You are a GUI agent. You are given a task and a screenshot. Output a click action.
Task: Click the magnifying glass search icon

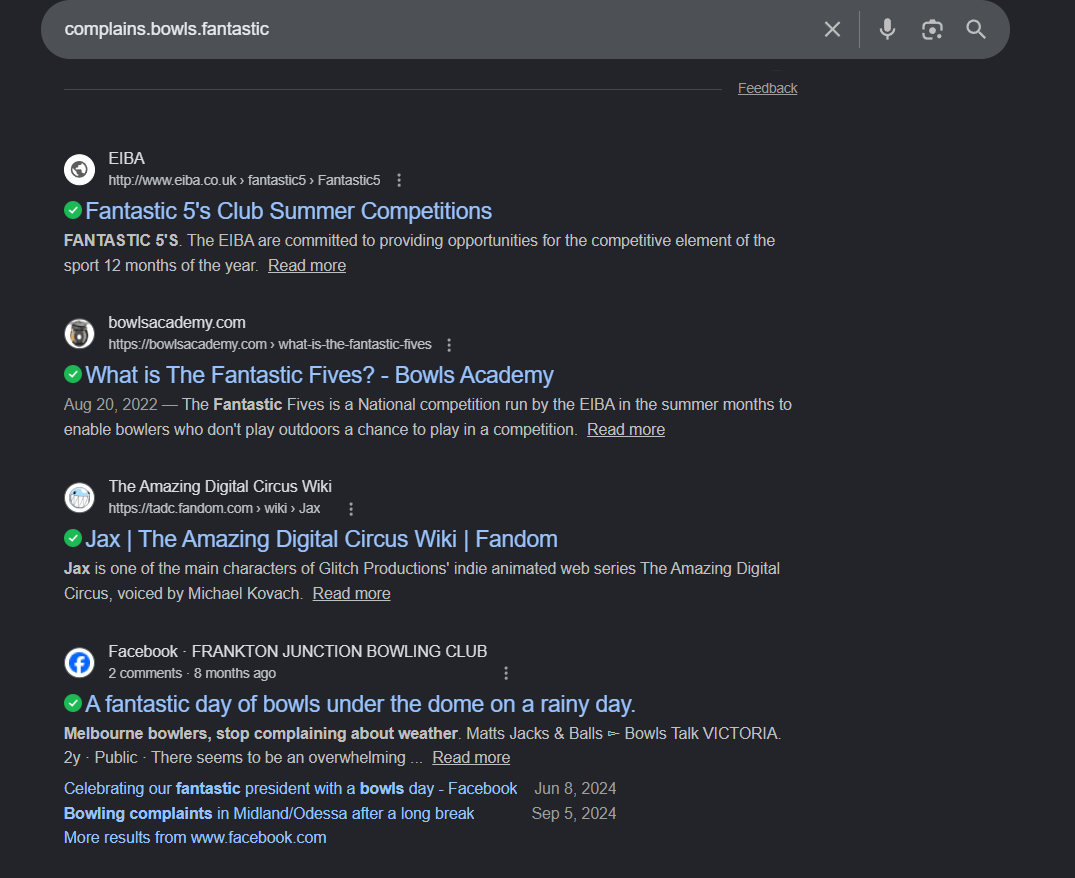[x=976, y=29]
